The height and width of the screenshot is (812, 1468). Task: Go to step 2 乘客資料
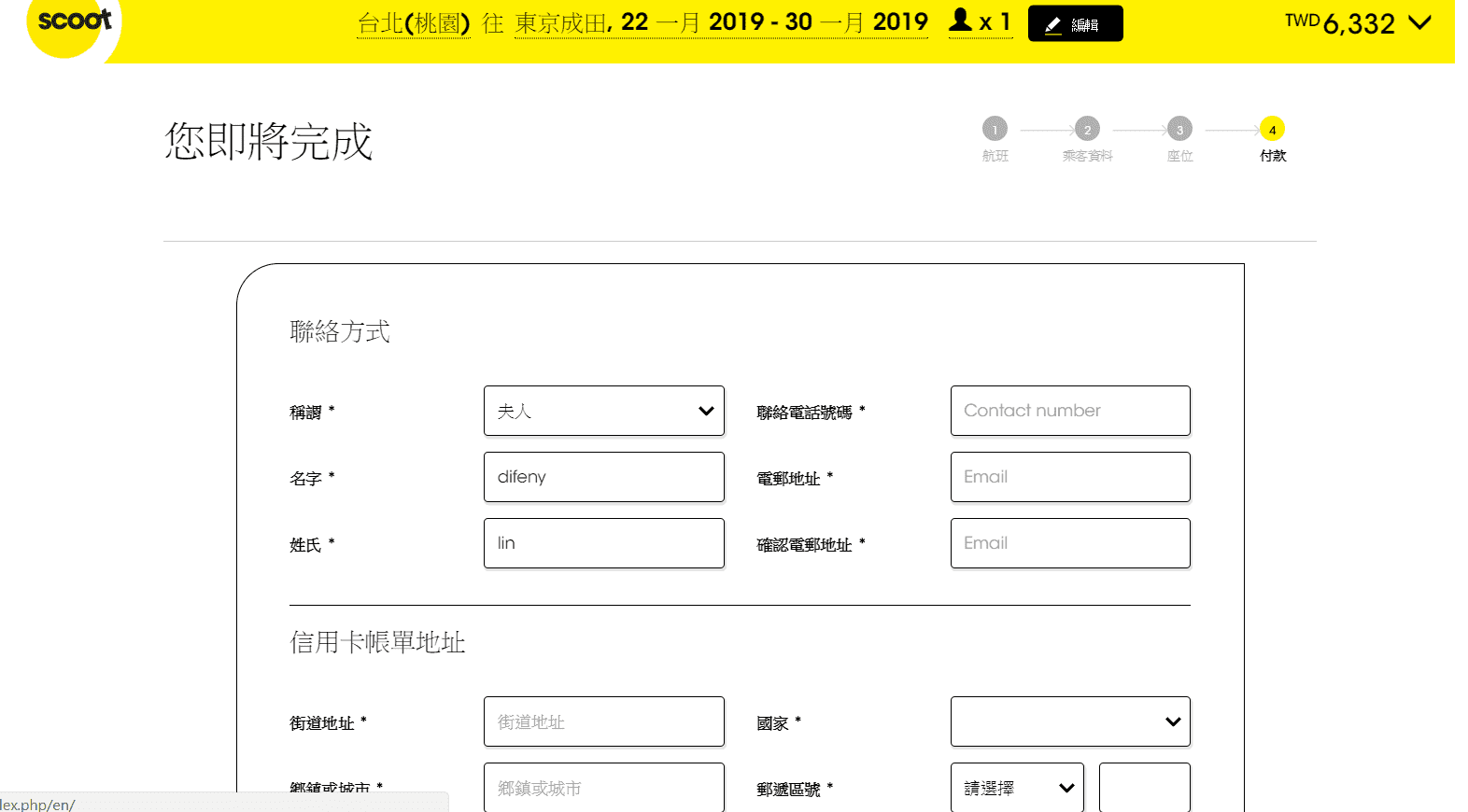(1087, 138)
